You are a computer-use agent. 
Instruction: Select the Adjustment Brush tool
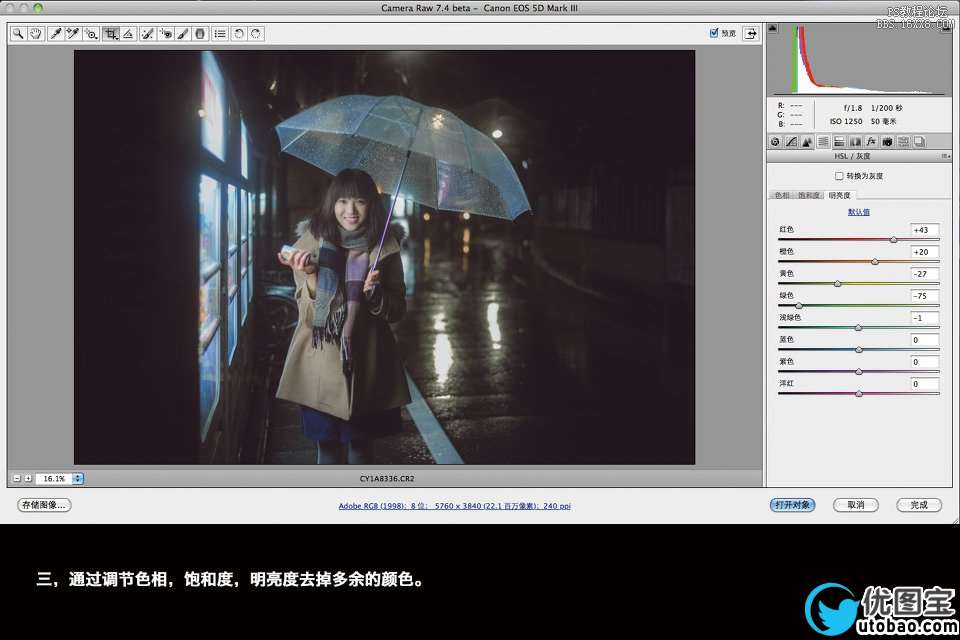(x=182, y=34)
